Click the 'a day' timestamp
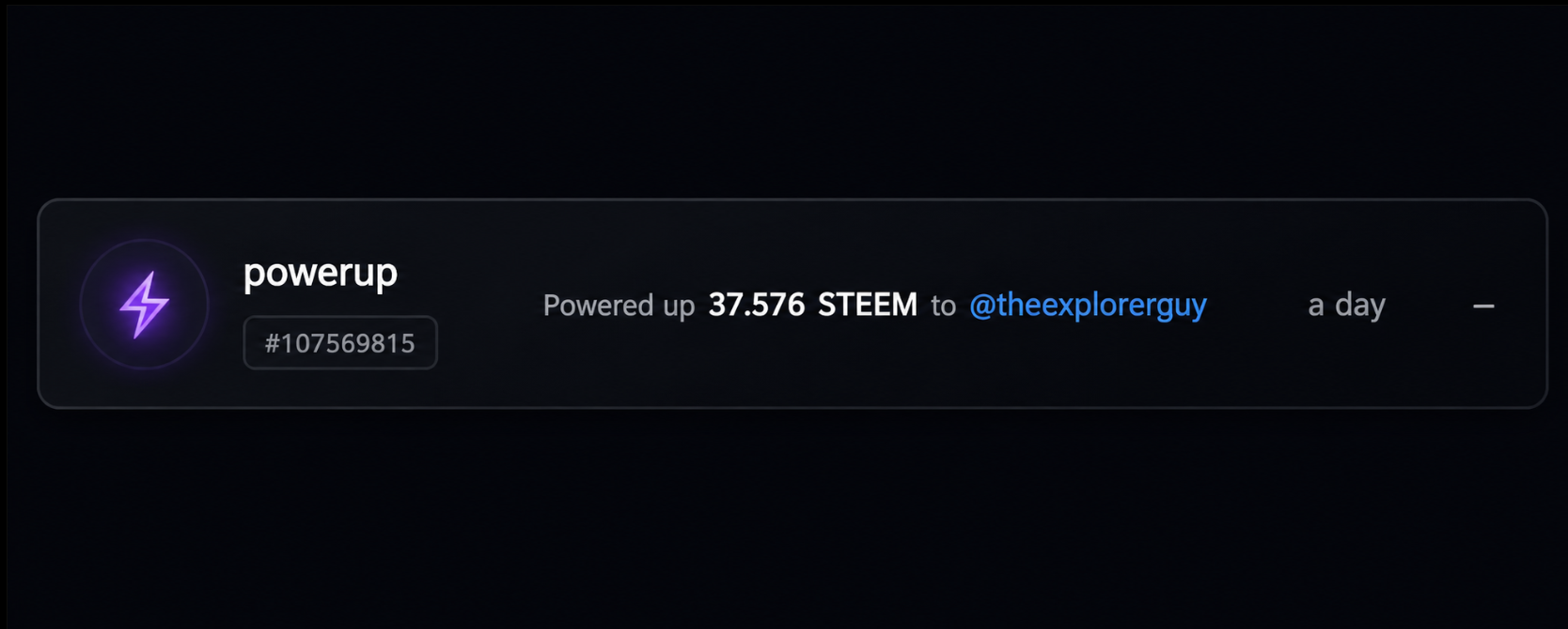Viewport: 1568px width, 629px height. (1346, 305)
